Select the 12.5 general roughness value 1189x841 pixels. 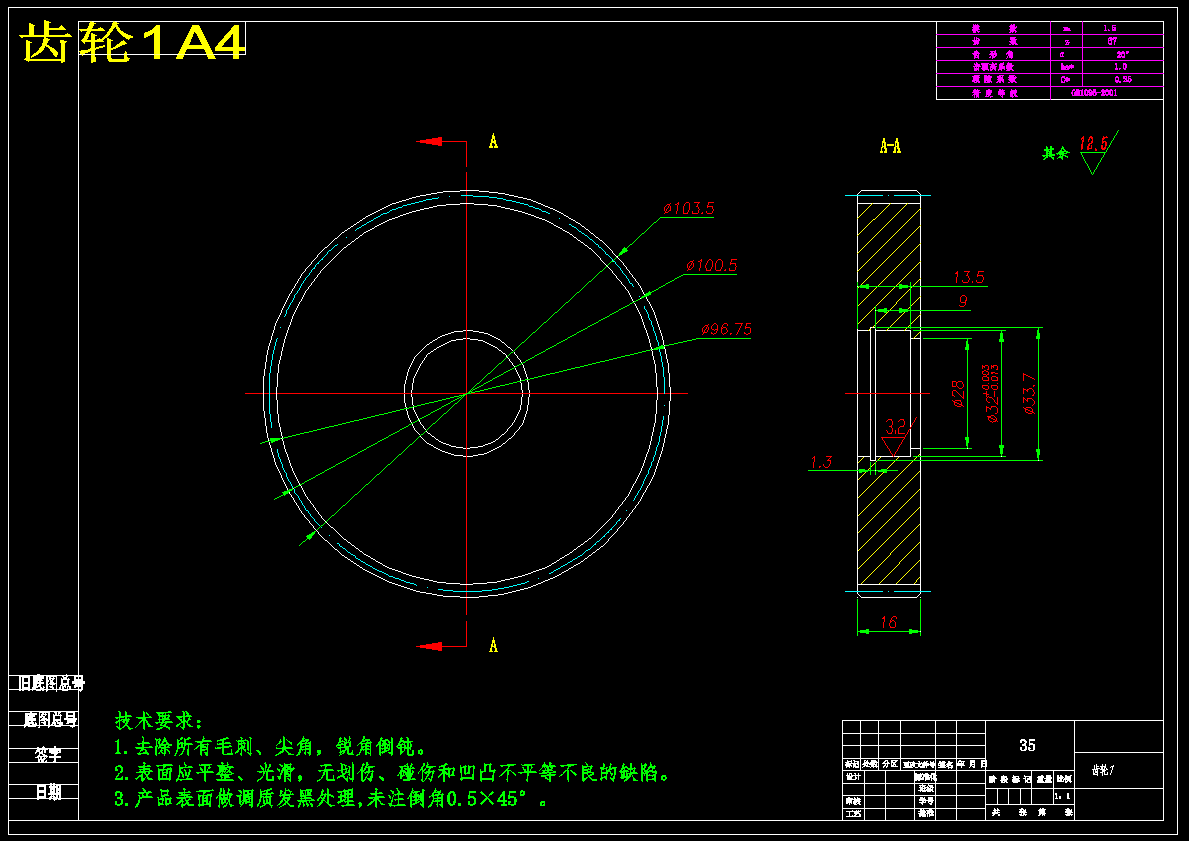tap(1093, 143)
